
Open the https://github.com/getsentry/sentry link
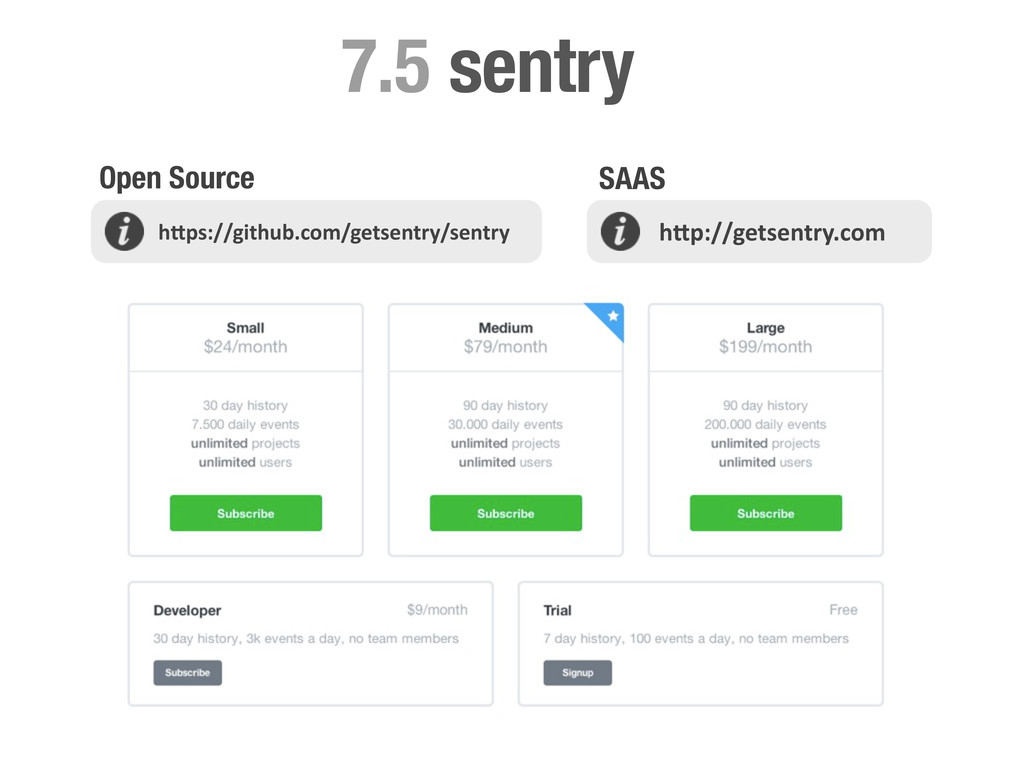pyautogui.click(x=334, y=232)
